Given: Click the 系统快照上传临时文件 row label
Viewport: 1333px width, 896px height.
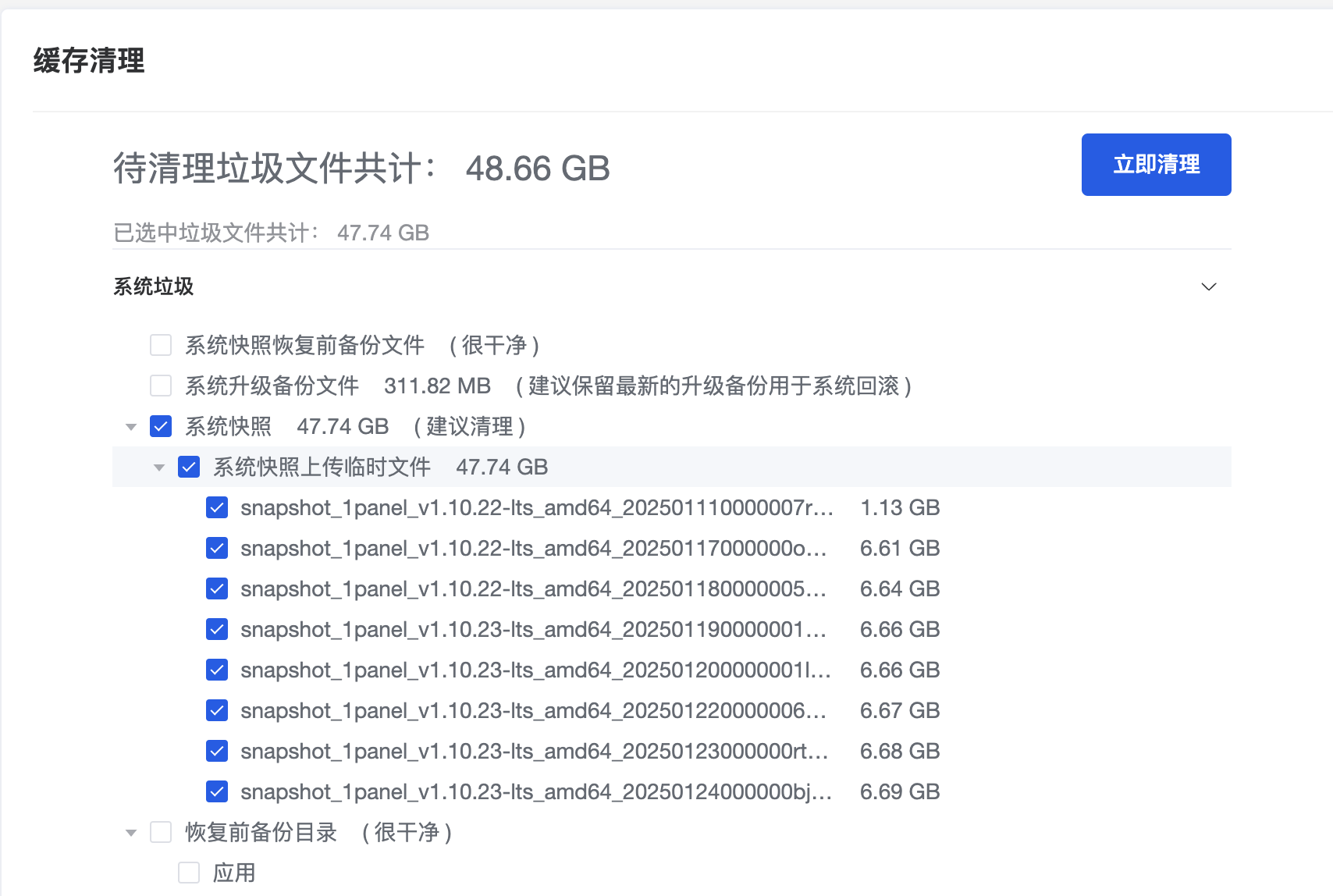Looking at the screenshot, I should (x=322, y=467).
